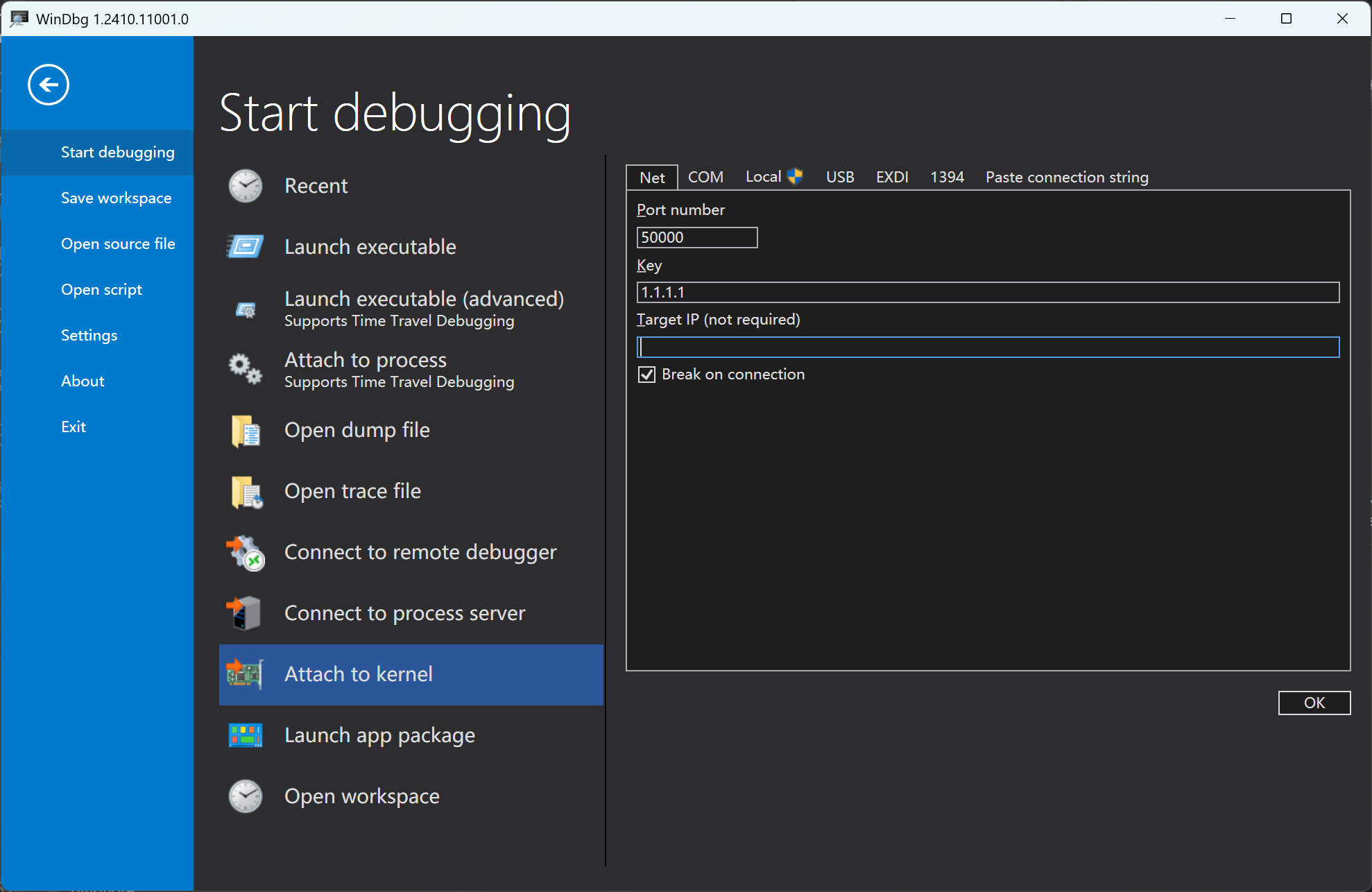
Task: Click the WinDbg title bar app icon
Action: (x=19, y=19)
